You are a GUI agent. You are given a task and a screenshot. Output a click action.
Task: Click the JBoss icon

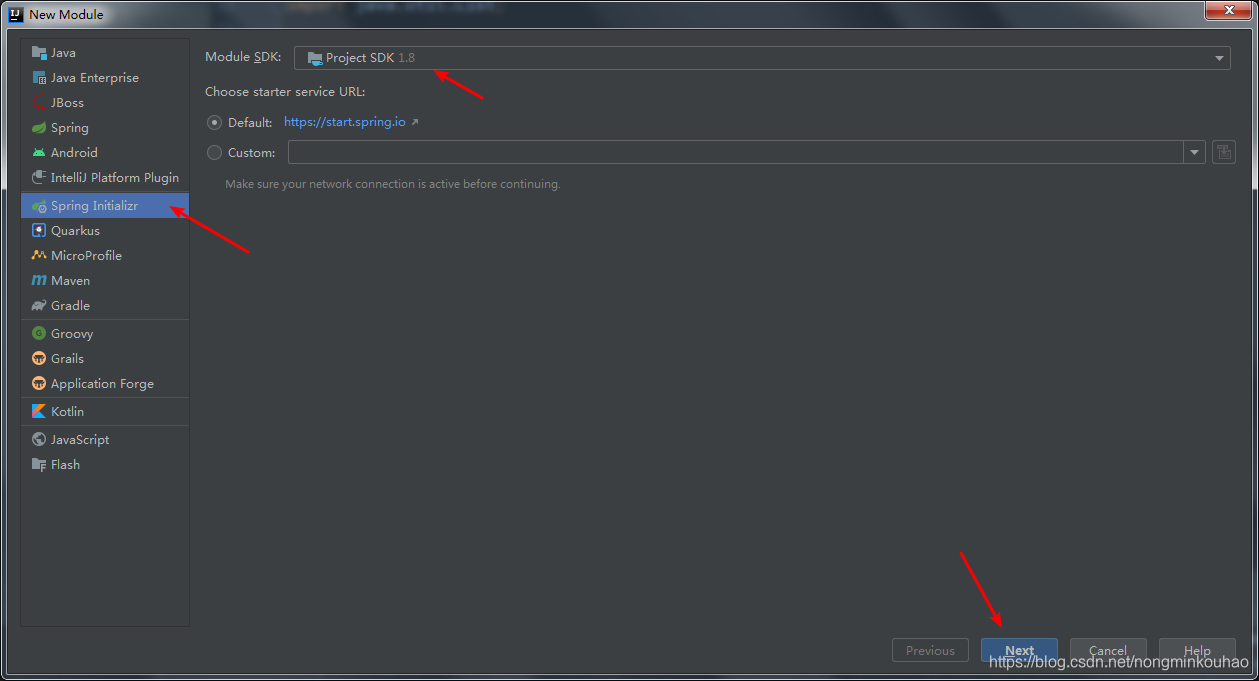click(39, 103)
